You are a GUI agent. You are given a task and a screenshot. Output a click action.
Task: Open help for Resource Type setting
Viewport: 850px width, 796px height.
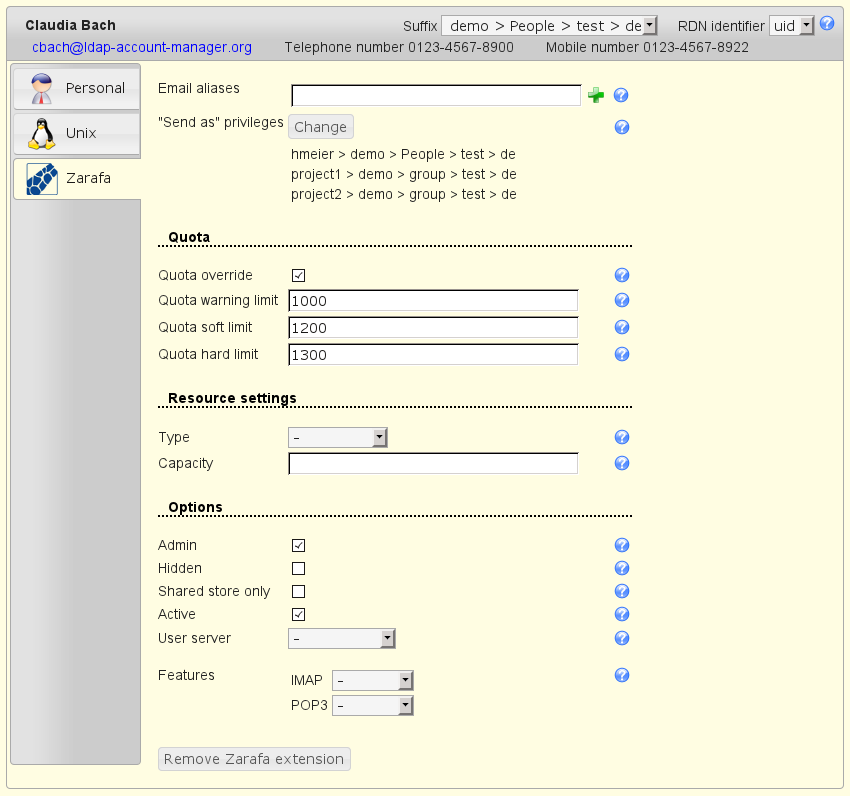click(621, 437)
